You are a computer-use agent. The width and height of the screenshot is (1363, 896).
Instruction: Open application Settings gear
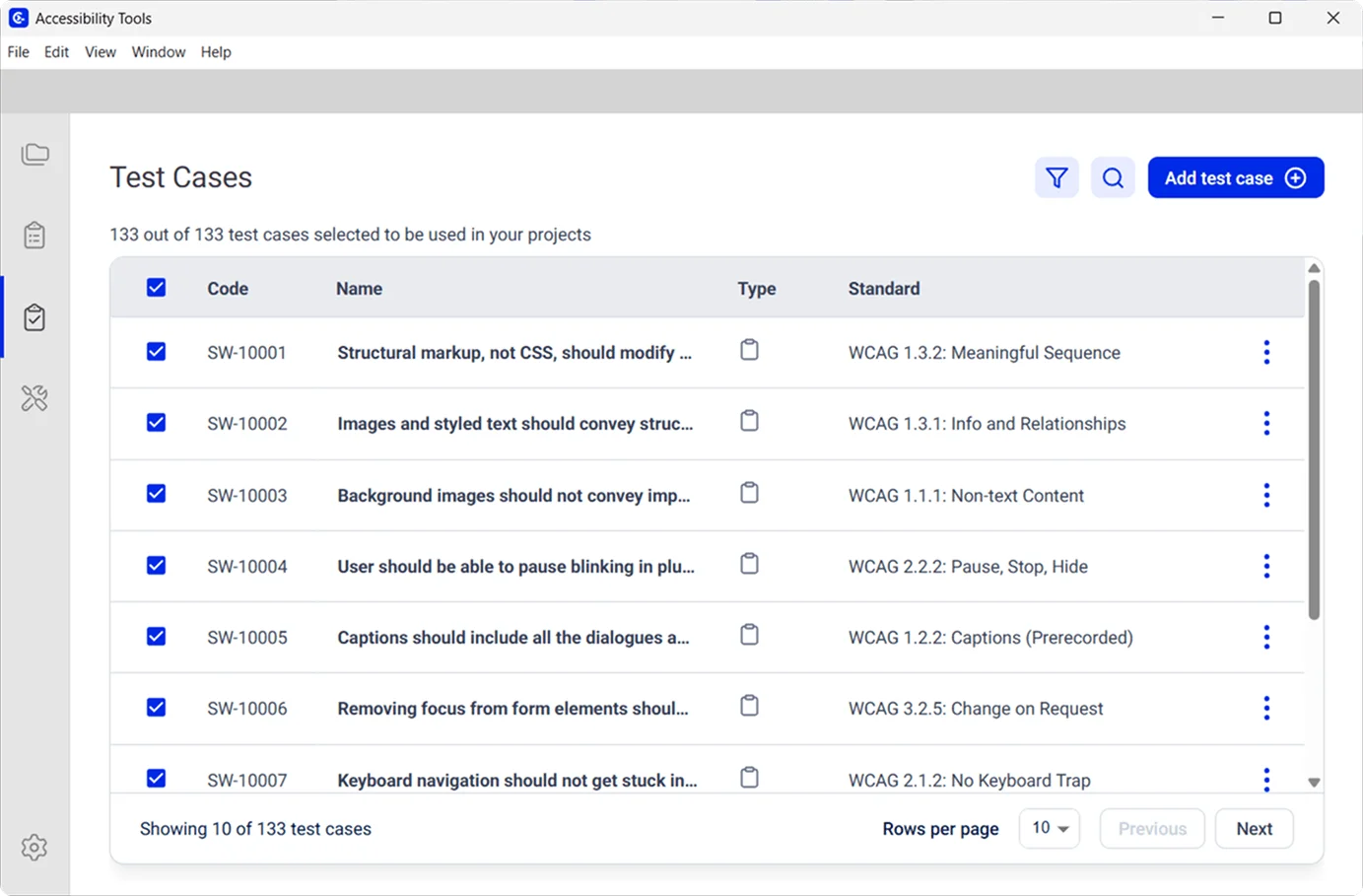pos(34,847)
